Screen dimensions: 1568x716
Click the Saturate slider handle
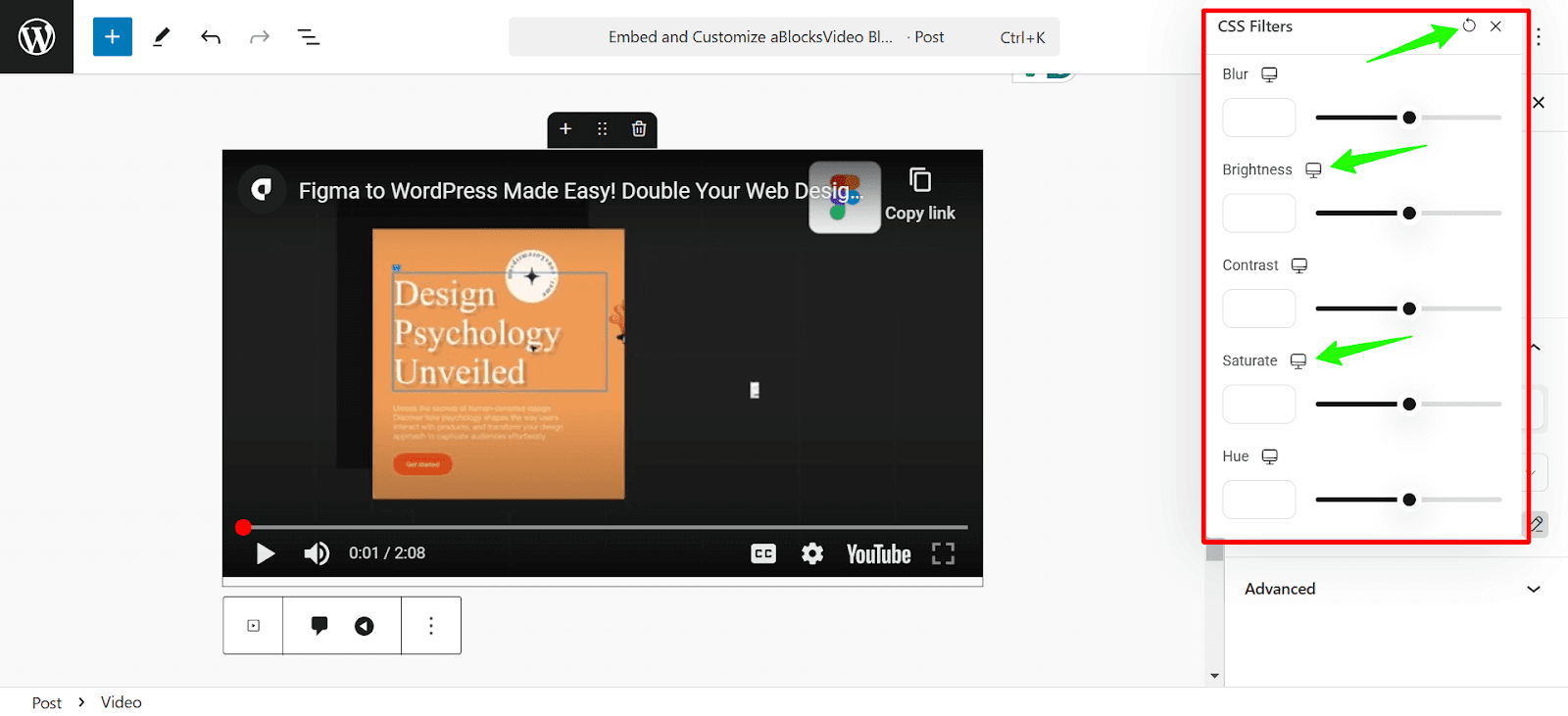(x=1409, y=404)
